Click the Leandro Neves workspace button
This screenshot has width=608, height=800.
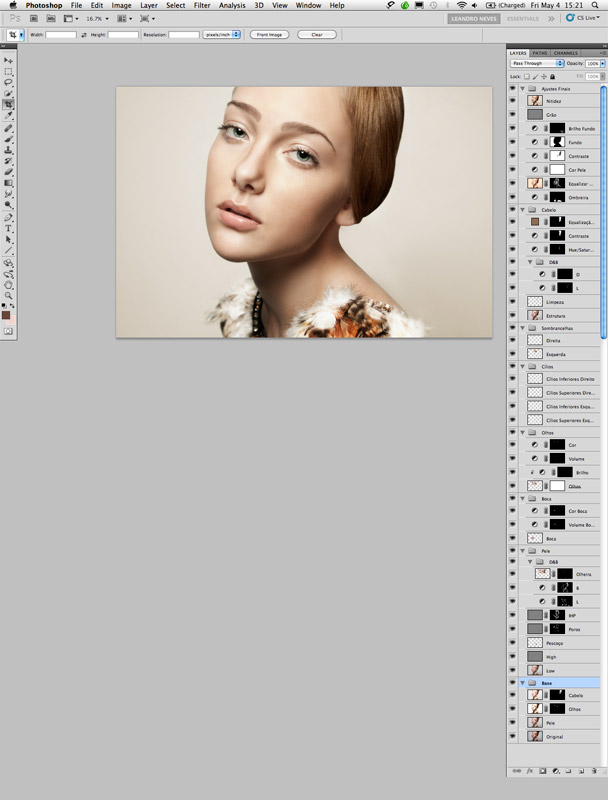[x=474, y=18]
